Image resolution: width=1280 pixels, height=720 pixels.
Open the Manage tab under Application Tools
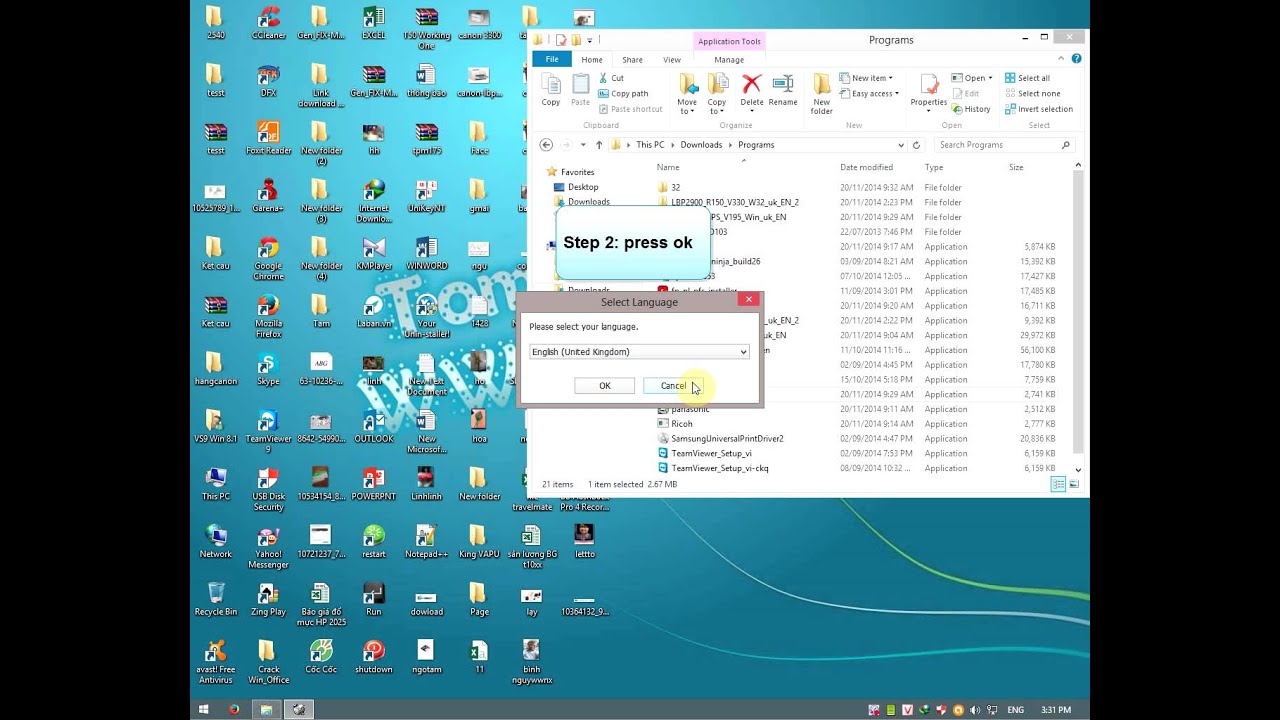729,60
